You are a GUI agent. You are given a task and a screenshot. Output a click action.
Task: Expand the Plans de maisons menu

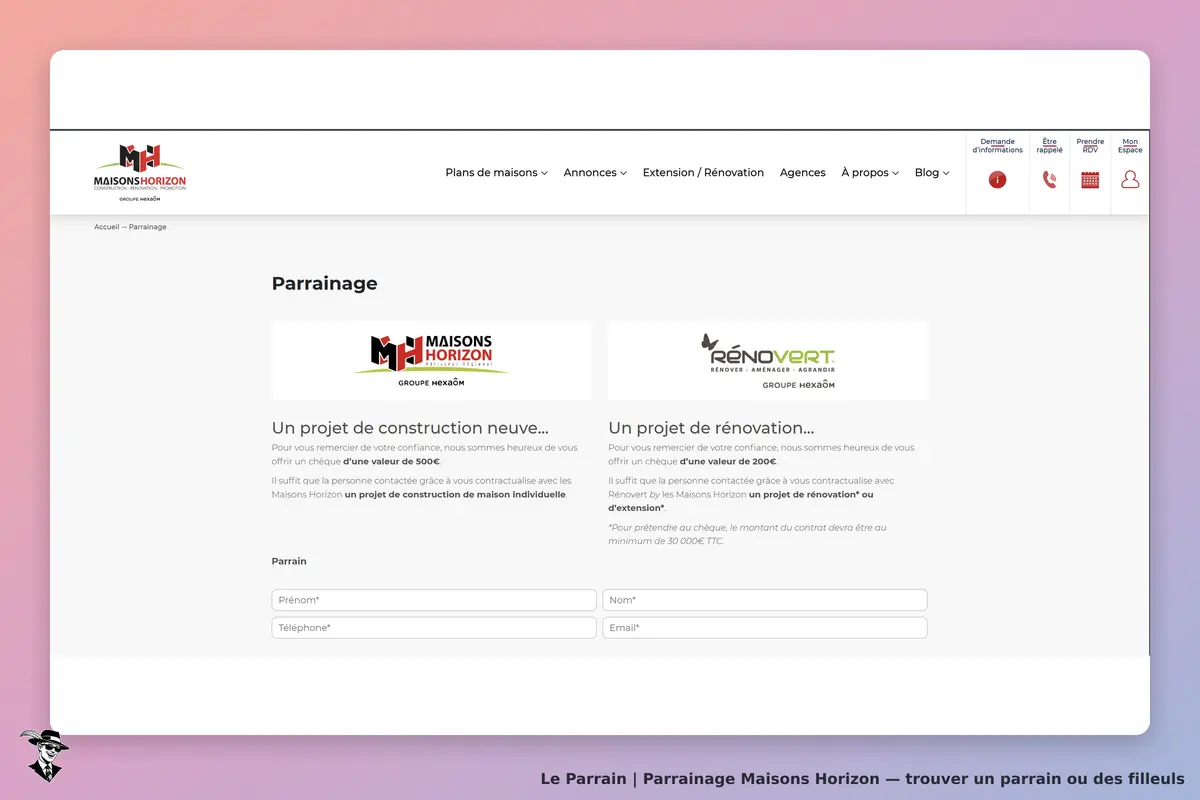(496, 173)
